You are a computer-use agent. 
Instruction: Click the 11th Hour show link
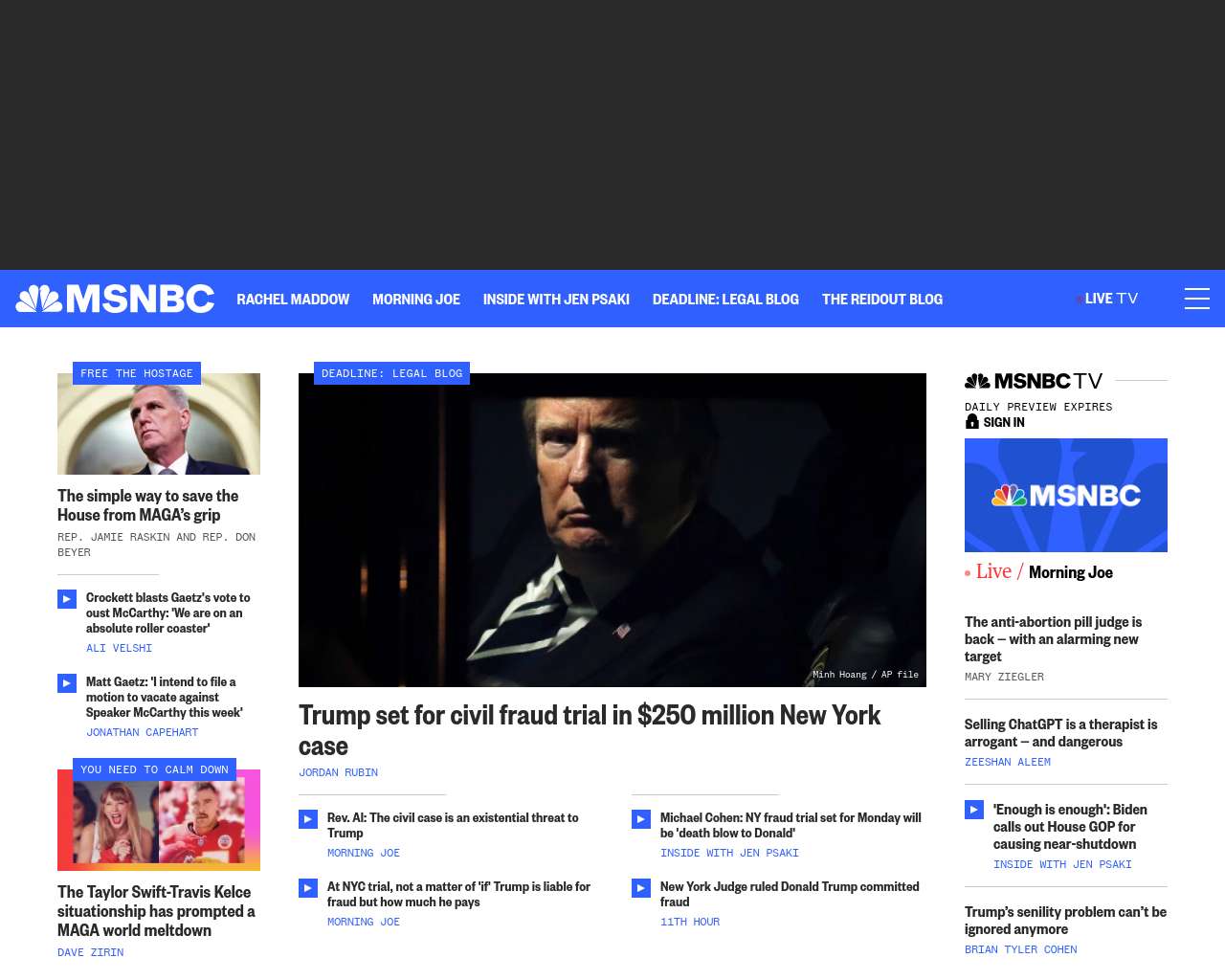[x=690, y=922]
